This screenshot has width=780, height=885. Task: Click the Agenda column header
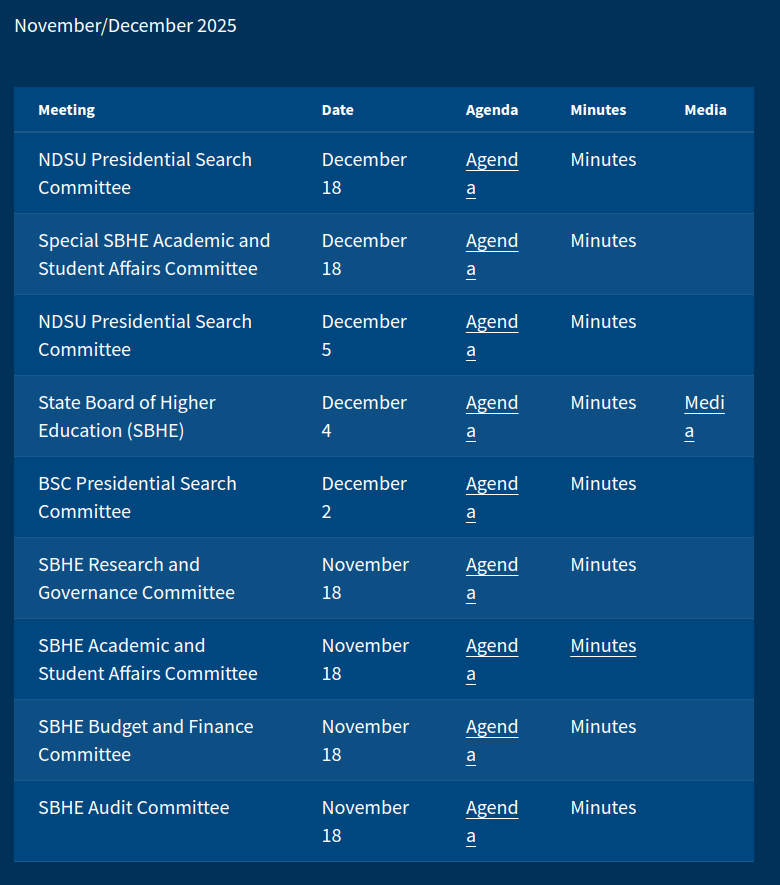491,110
